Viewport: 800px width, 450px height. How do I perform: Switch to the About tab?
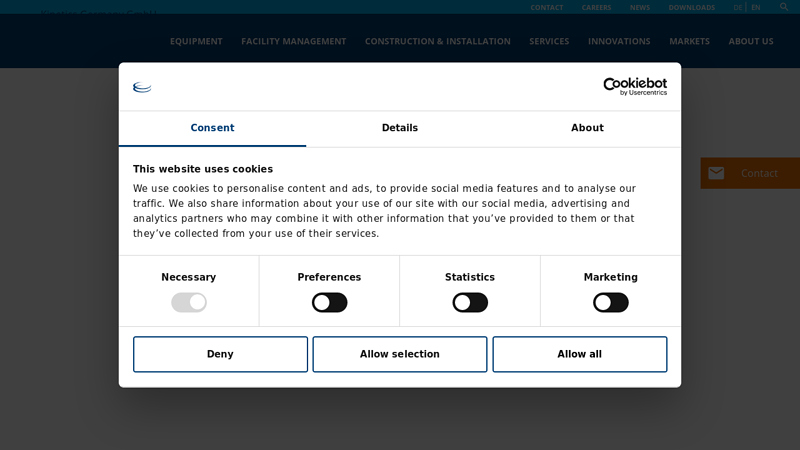coord(587,128)
